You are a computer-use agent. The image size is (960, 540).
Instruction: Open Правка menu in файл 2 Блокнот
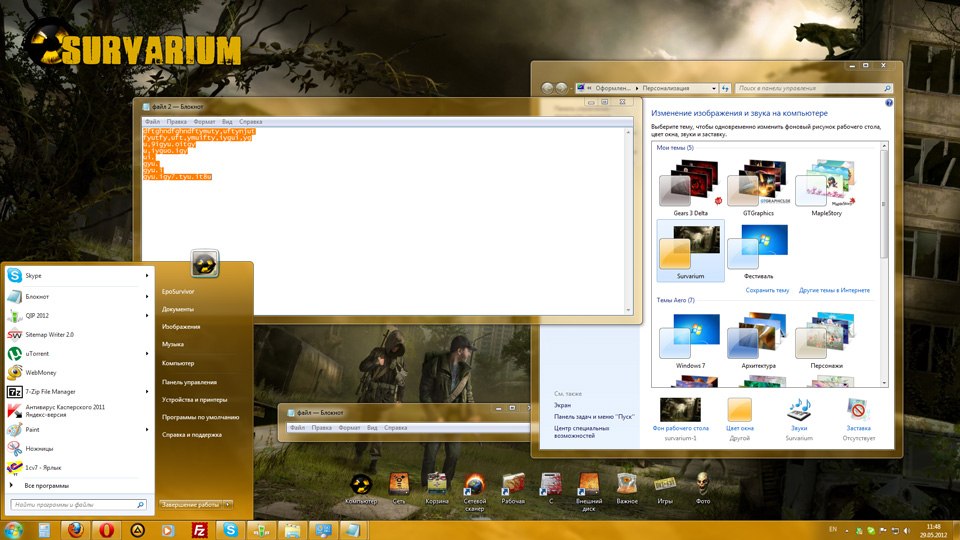point(176,122)
